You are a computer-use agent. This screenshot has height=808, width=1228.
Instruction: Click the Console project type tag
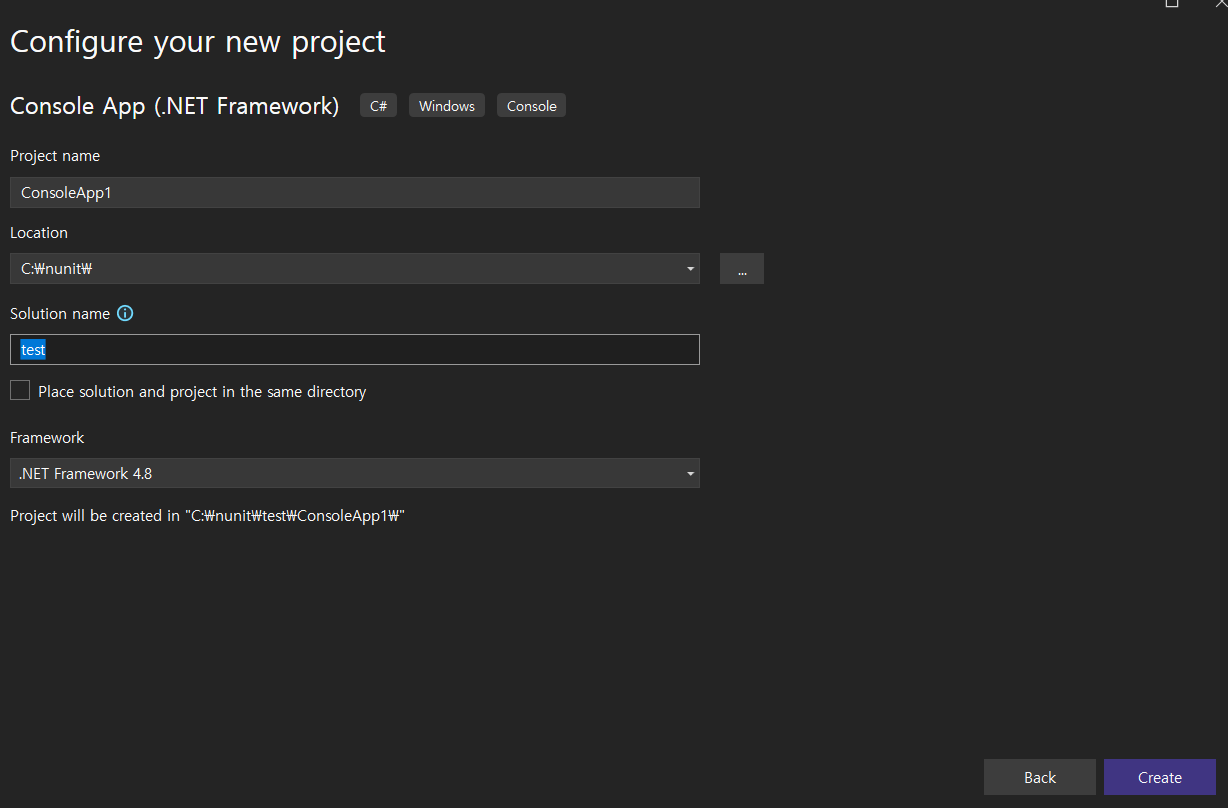(x=531, y=105)
